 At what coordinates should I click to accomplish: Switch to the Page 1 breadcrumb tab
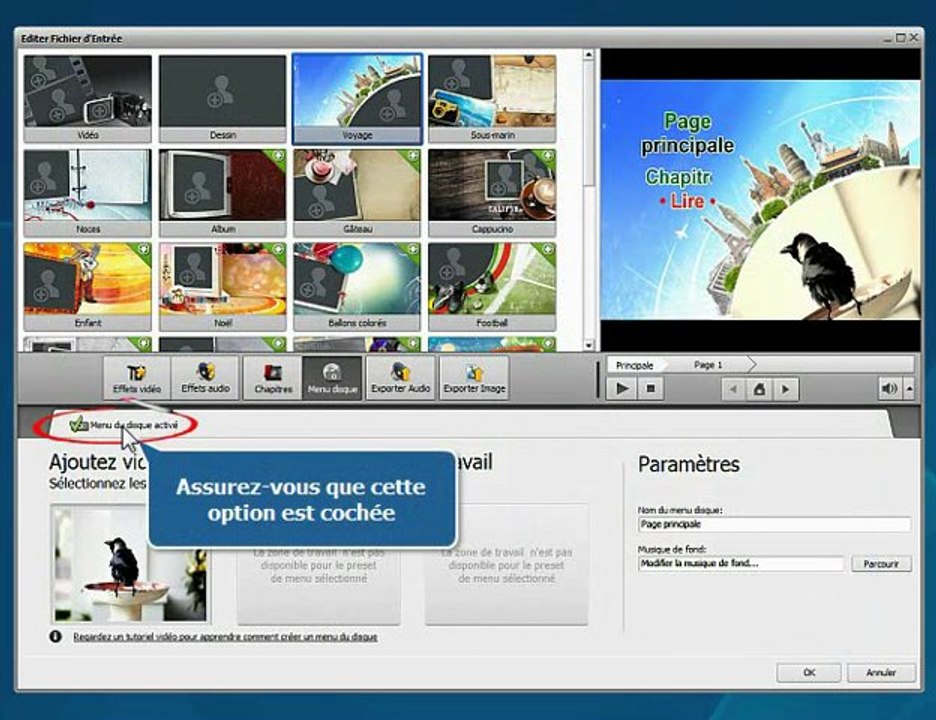pos(708,365)
